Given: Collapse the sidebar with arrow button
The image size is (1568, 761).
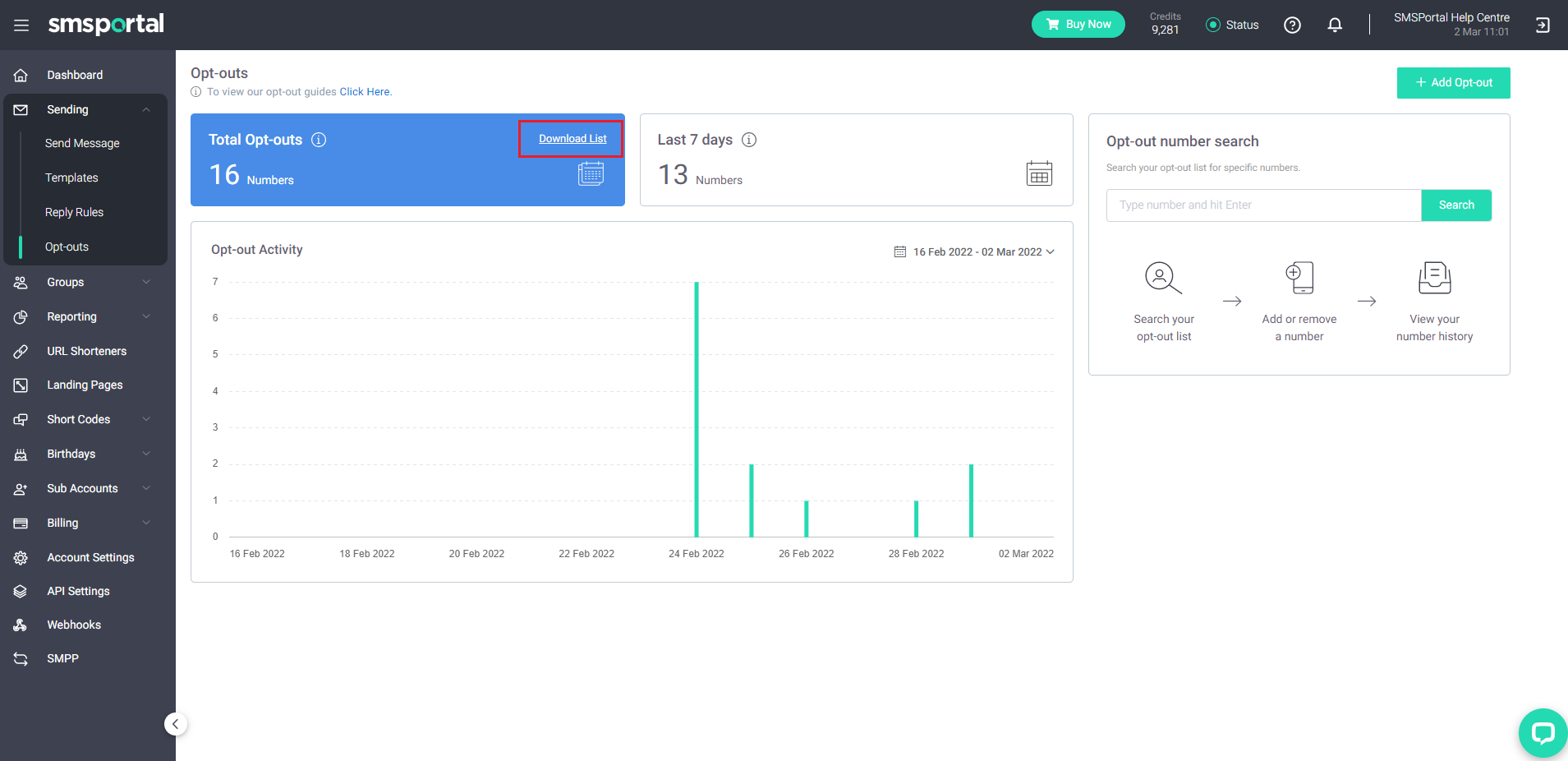Looking at the screenshot, I should [175, 724].
